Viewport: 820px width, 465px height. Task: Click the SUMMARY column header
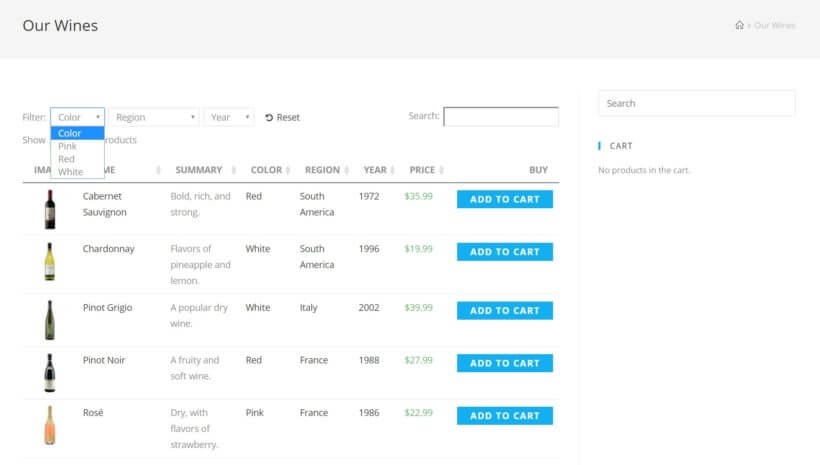[199, 170]
